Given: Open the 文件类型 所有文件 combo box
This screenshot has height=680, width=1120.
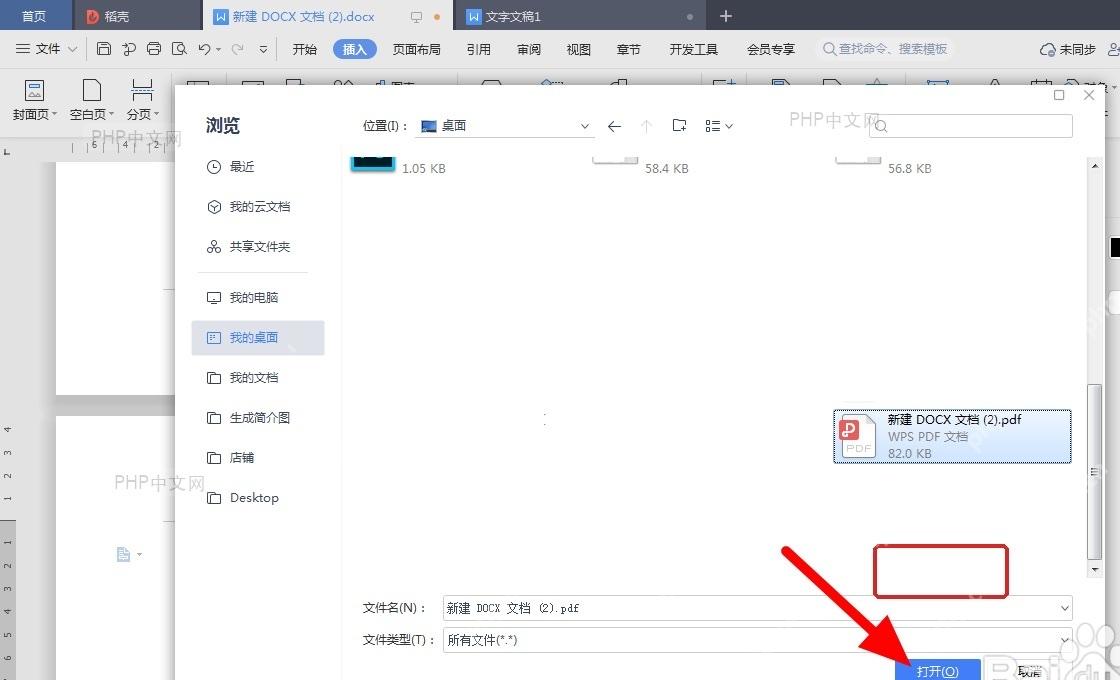Looking at the screenshot, I should click(x=757, y=640).
